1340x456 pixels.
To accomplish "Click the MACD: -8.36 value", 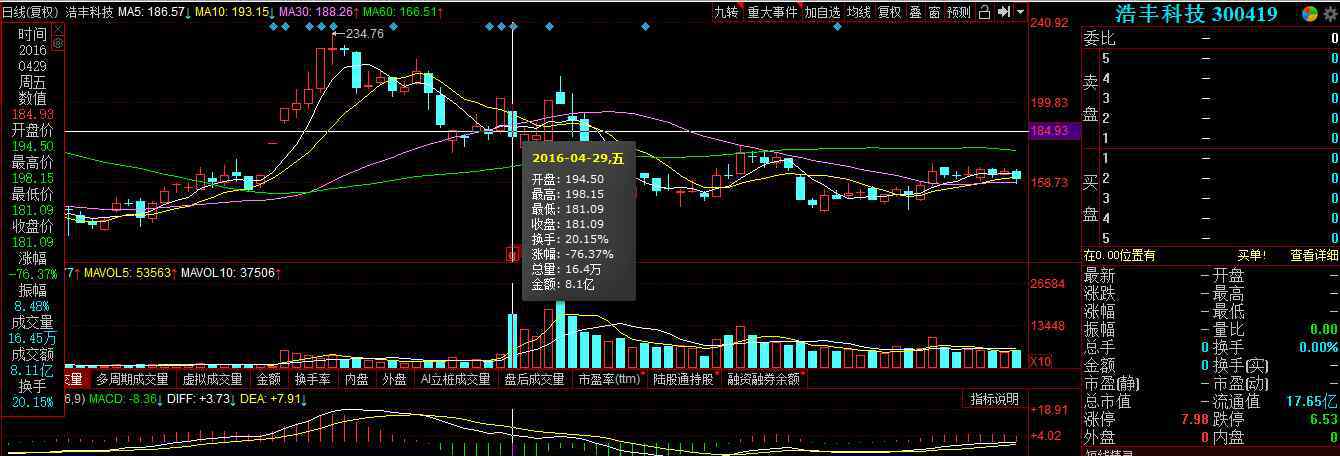I will [x=126, y=399].
